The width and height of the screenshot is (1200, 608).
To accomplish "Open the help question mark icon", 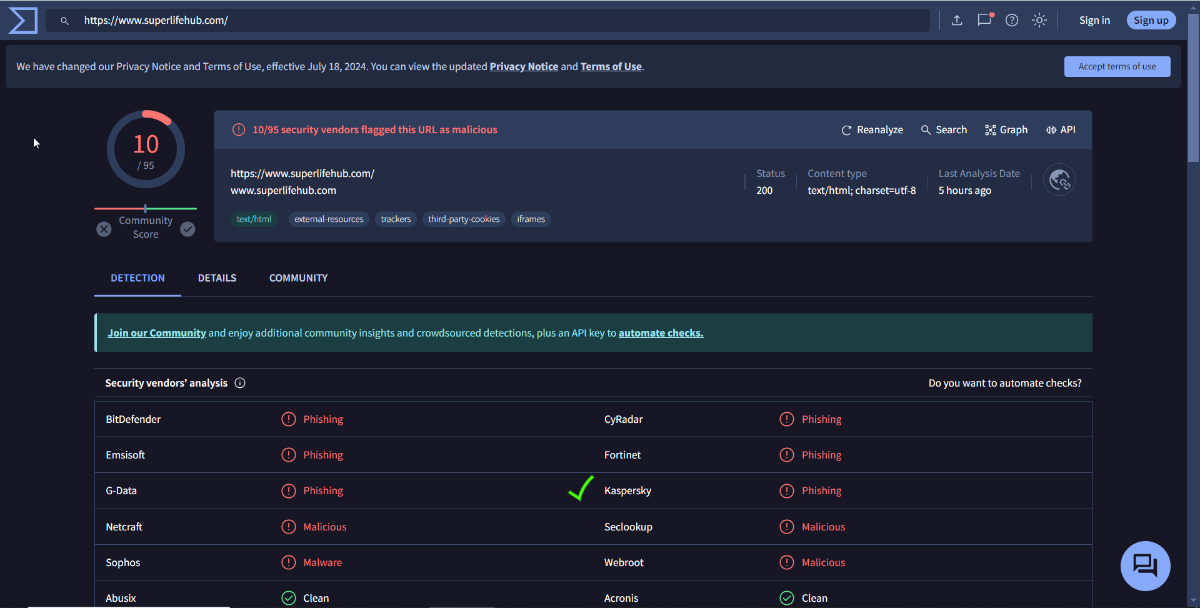I will 1012,20.
